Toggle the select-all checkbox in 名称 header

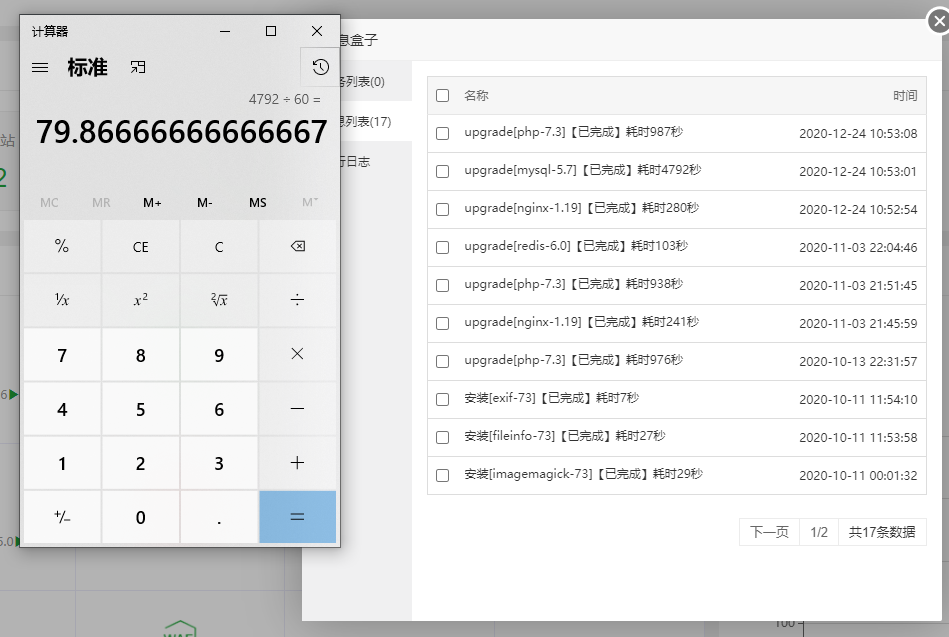[x=442, y=95]
